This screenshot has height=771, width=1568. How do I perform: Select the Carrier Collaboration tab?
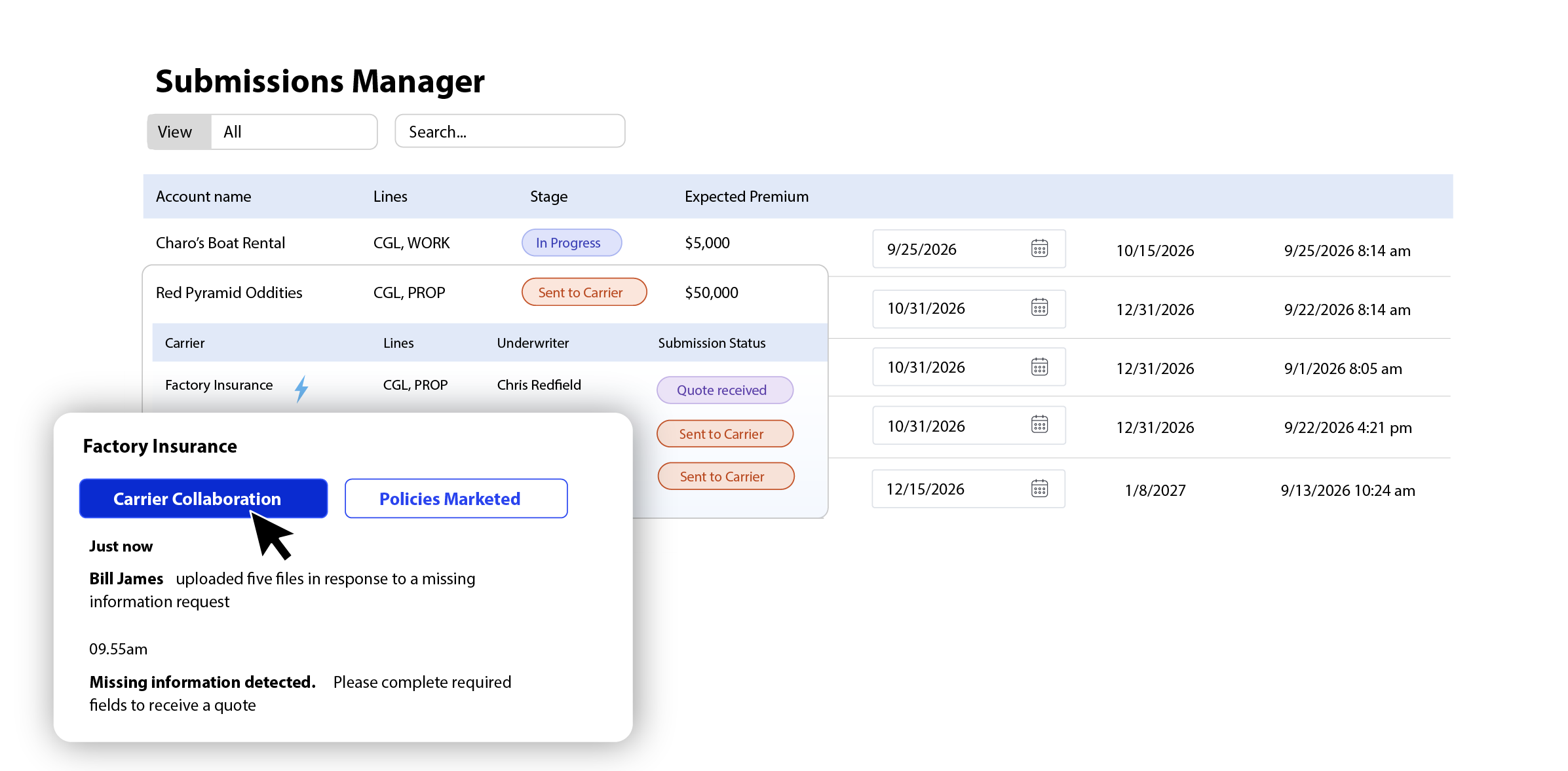[203, 498]
